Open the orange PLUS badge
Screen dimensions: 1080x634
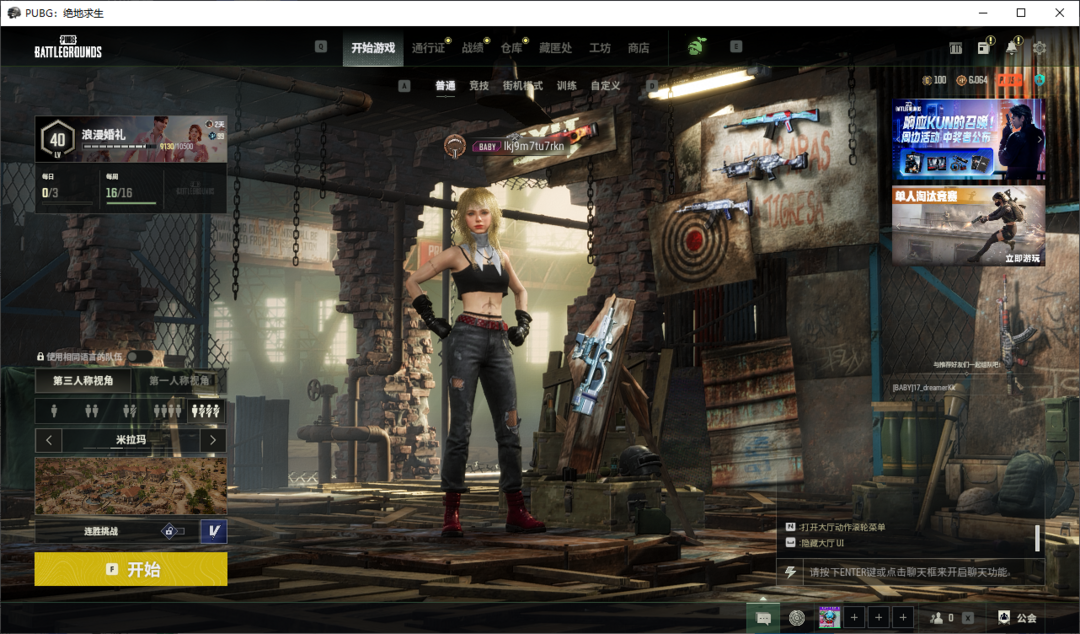click(x=1008, y=80)
